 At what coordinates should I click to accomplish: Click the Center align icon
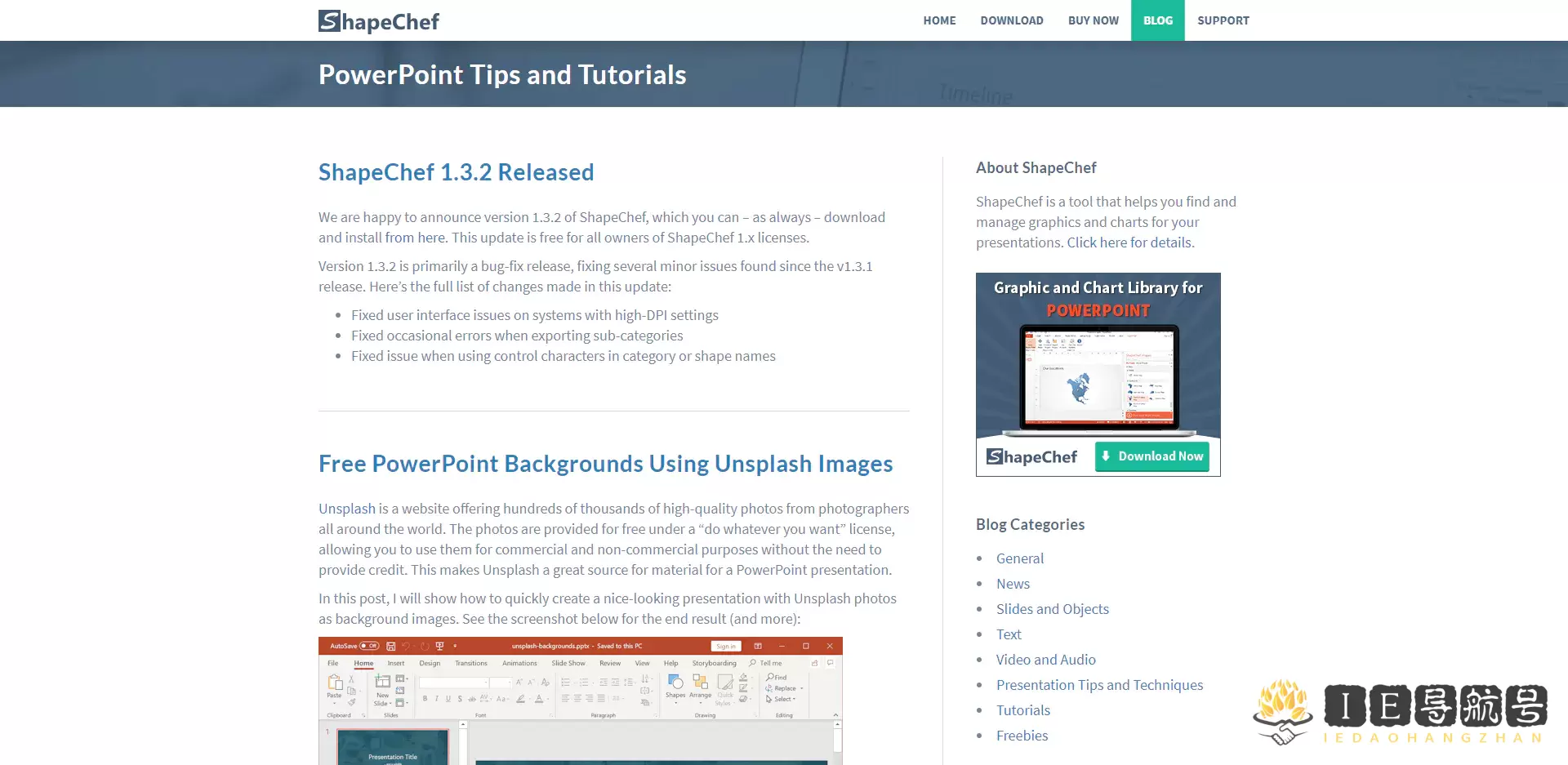pos(577,698)
